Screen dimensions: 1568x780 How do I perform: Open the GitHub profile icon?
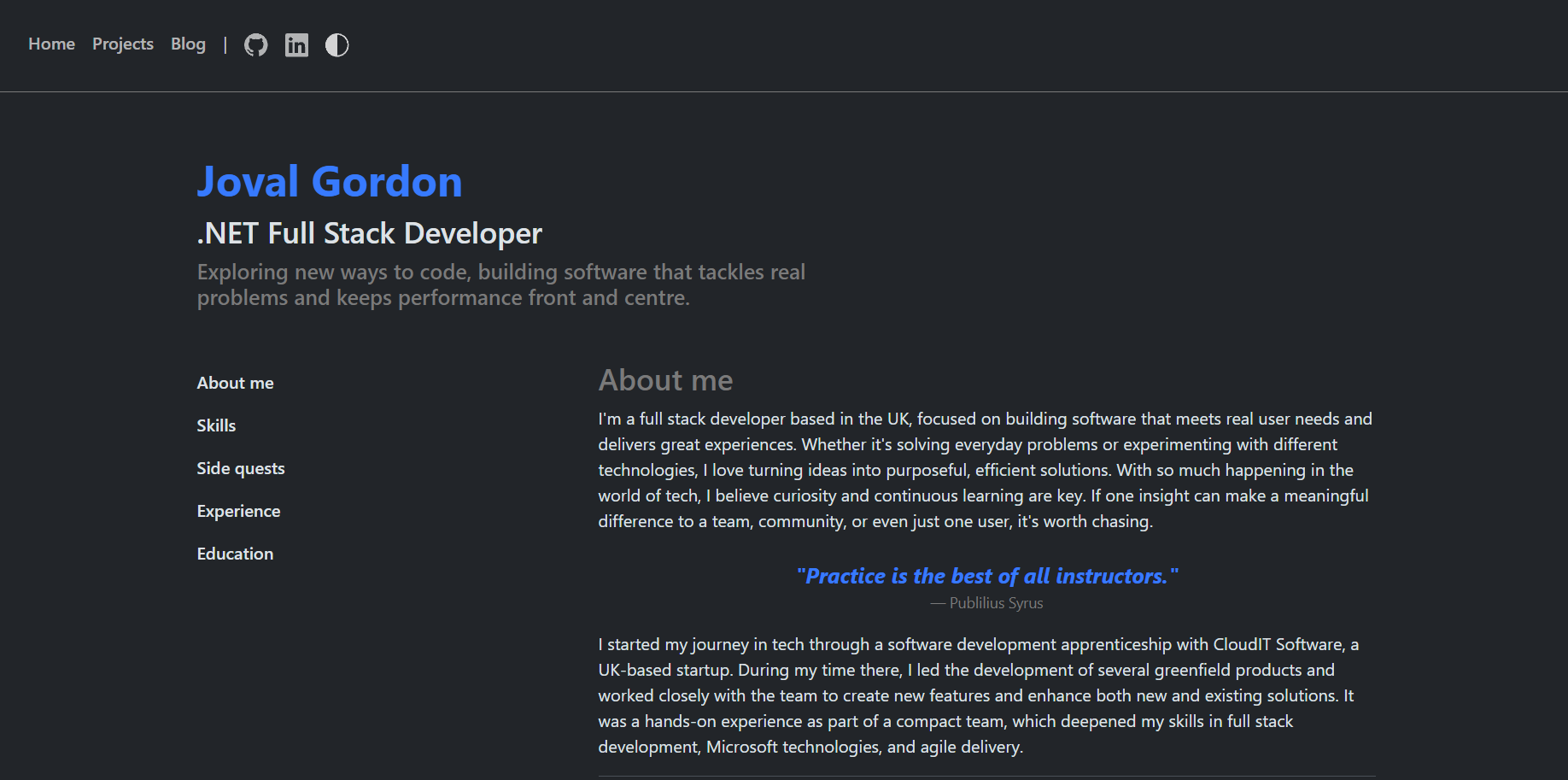[x=255, y=44]
